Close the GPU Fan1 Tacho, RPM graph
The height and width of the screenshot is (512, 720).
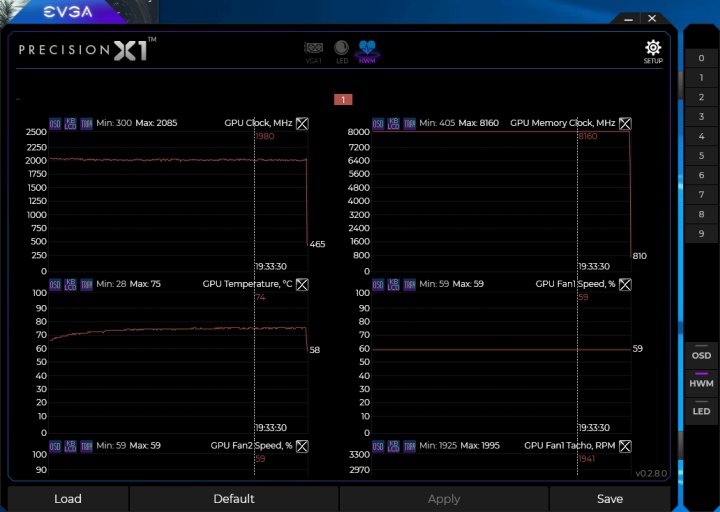coord(625,446)
